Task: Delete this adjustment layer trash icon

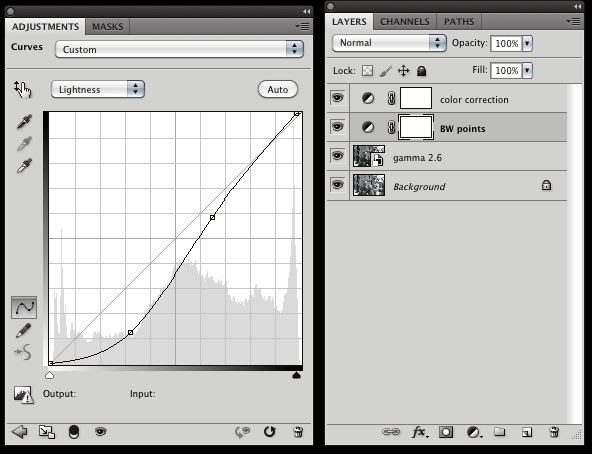Action: click(x=298, y=432)
